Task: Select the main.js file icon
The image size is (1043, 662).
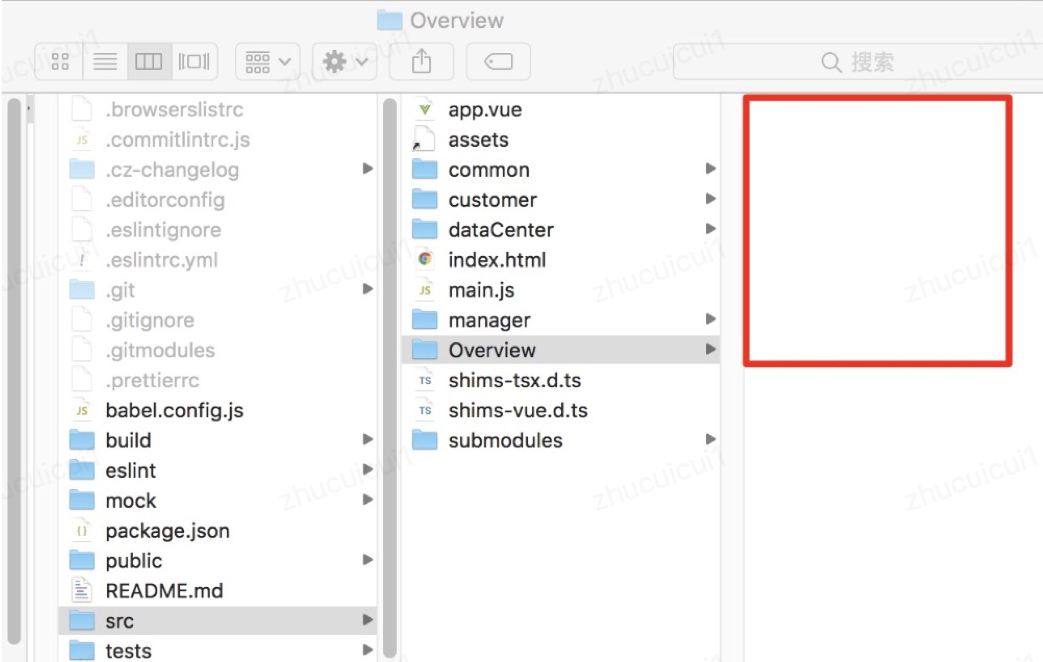Action: 425,290
